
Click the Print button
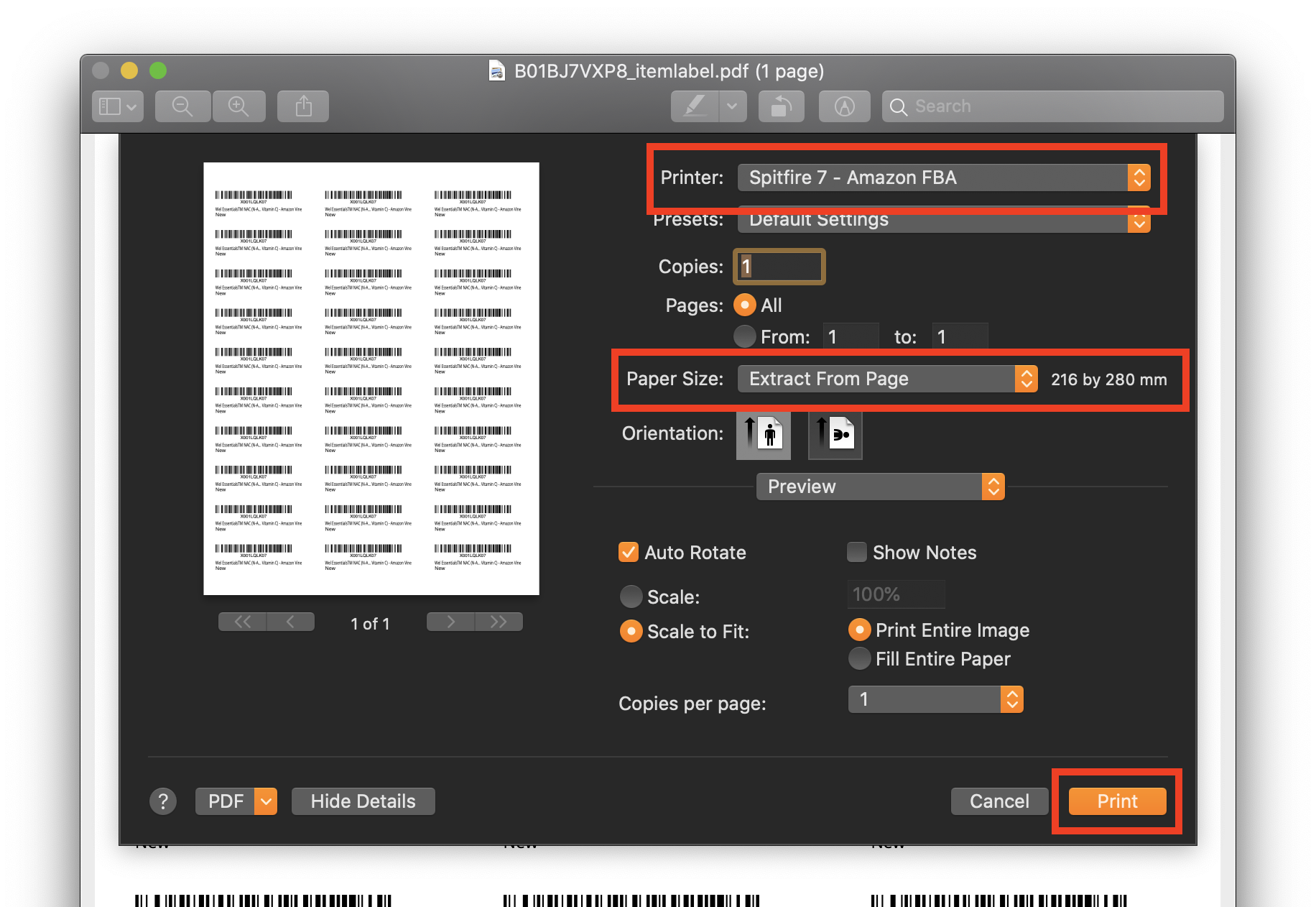point(1117,801)
